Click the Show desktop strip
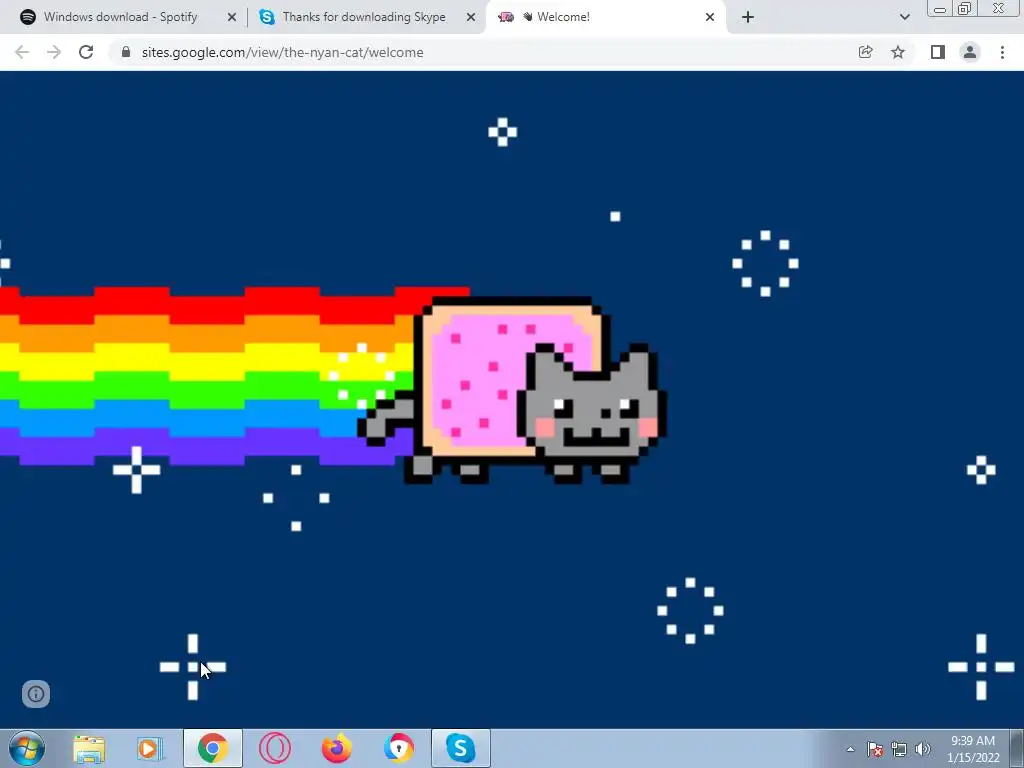Screen dimensions: 1024x768 point(1017,748)
